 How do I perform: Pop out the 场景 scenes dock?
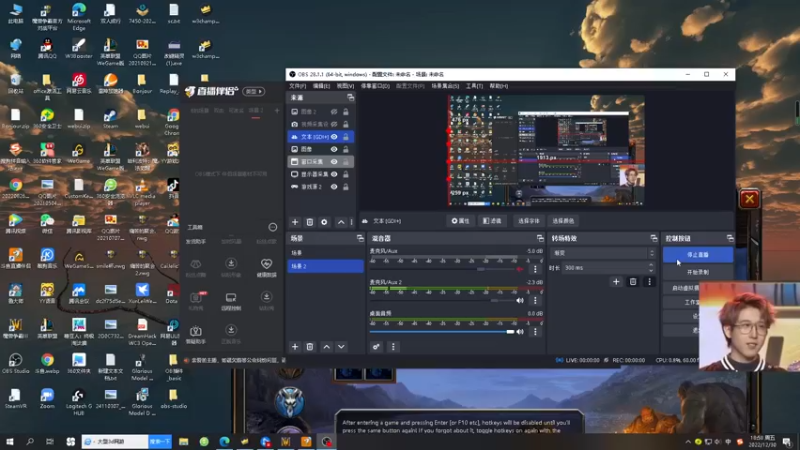pos(360,238)
